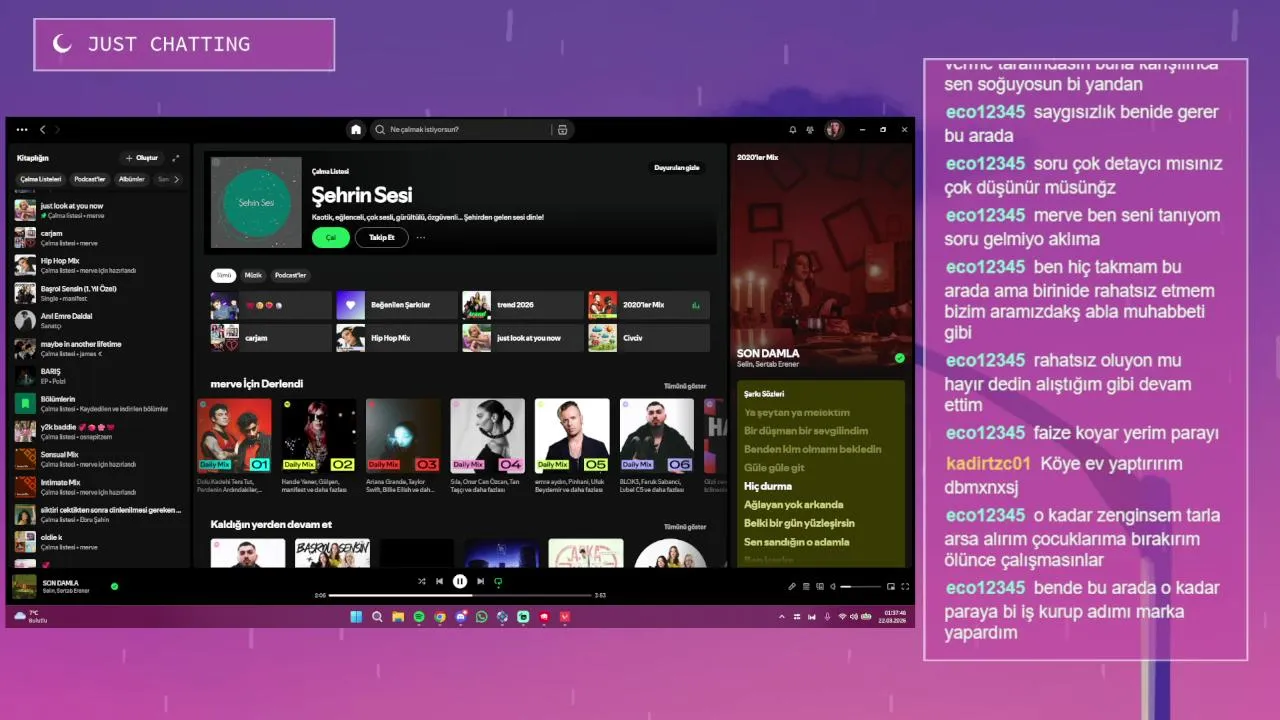Select Podcast'ler filter chip in library
The image size is (1280, 720).
coord(90,179)
